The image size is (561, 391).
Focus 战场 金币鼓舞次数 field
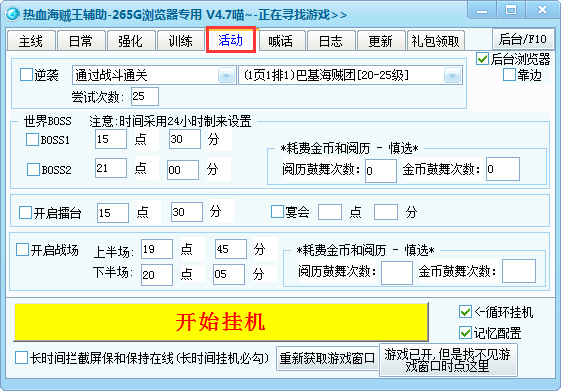(519, 271)
